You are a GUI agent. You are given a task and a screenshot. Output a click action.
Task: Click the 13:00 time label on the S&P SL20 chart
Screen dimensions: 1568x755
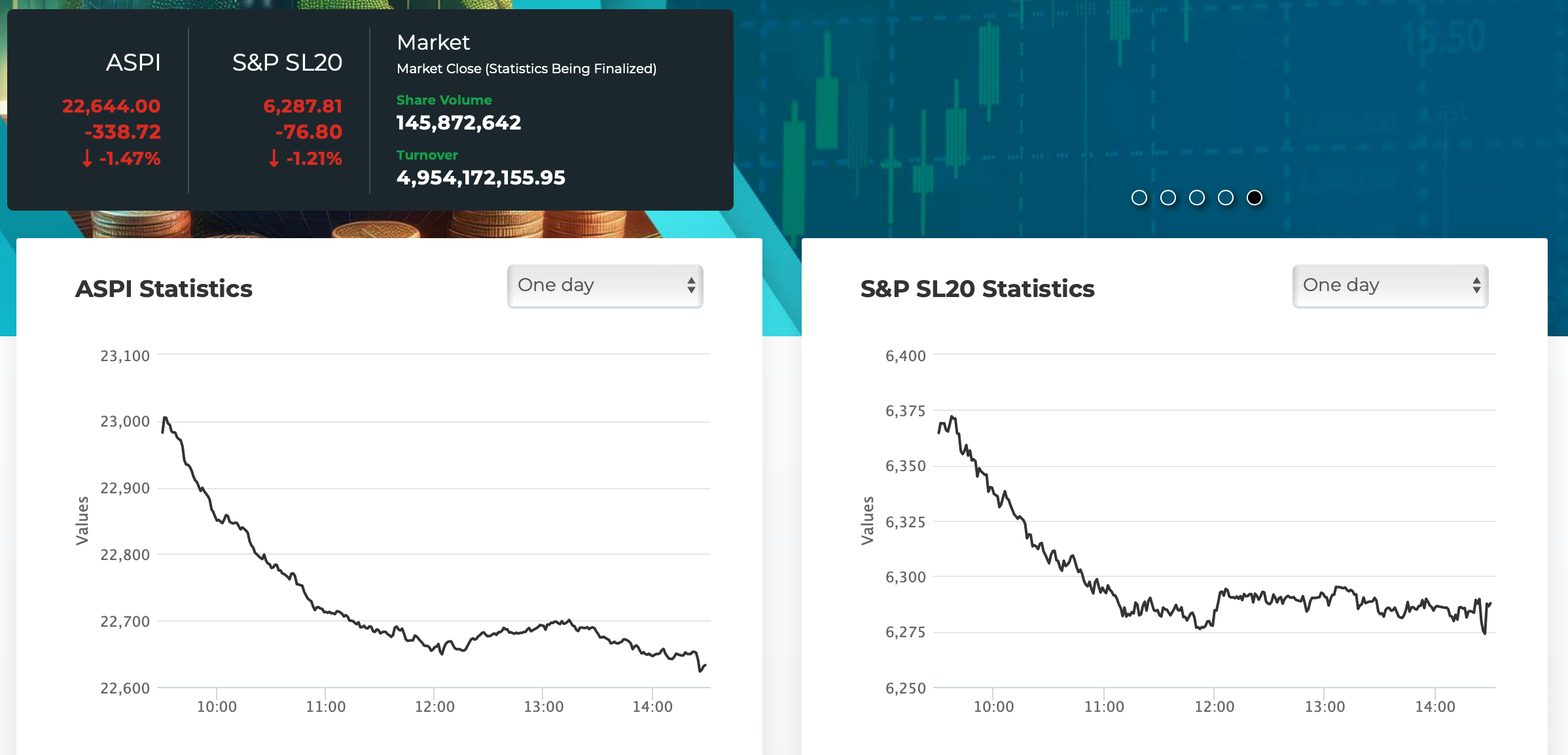pos(1325,707)
